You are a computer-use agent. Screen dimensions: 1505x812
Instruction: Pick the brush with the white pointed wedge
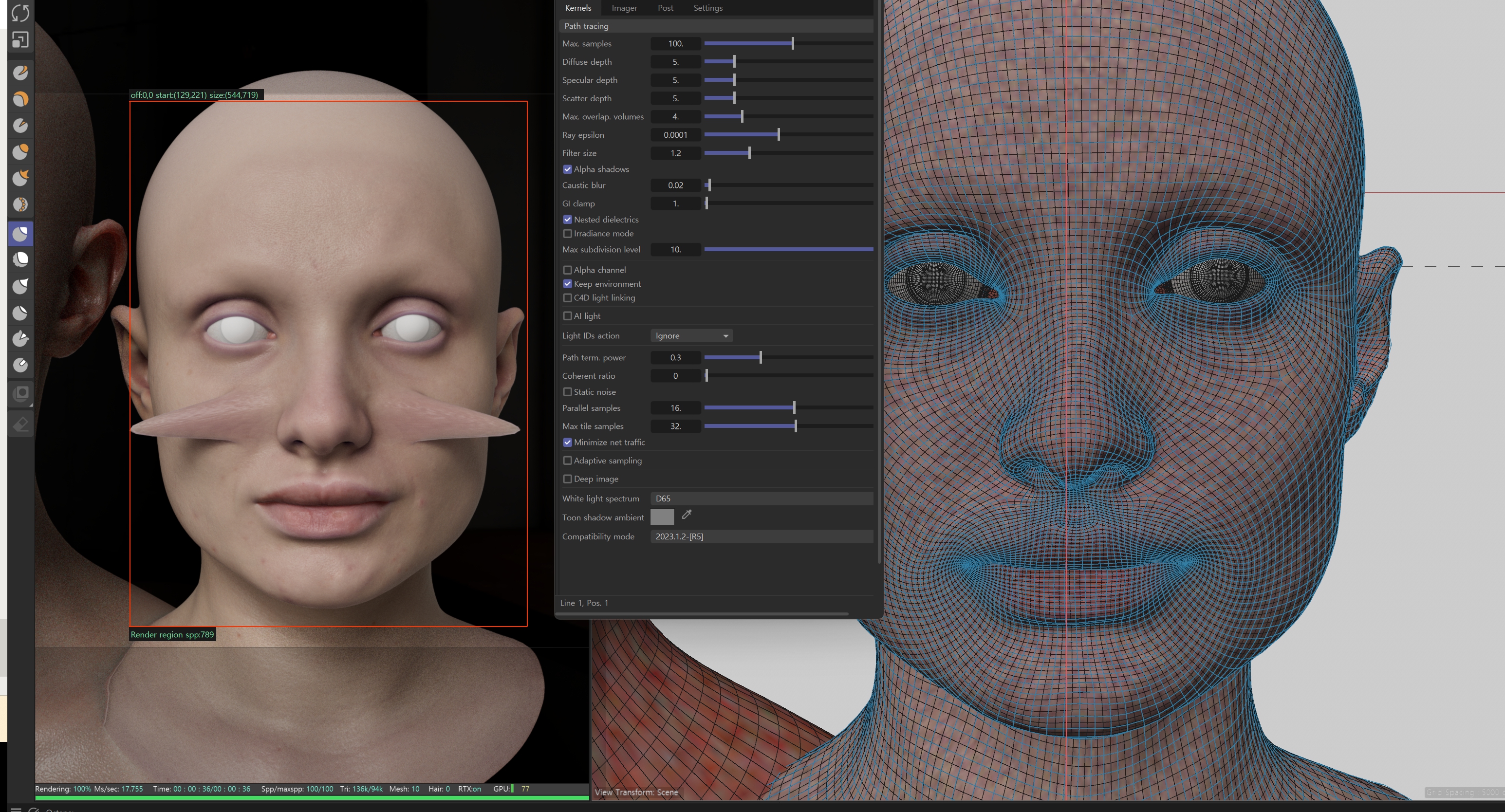coord(20,286)
